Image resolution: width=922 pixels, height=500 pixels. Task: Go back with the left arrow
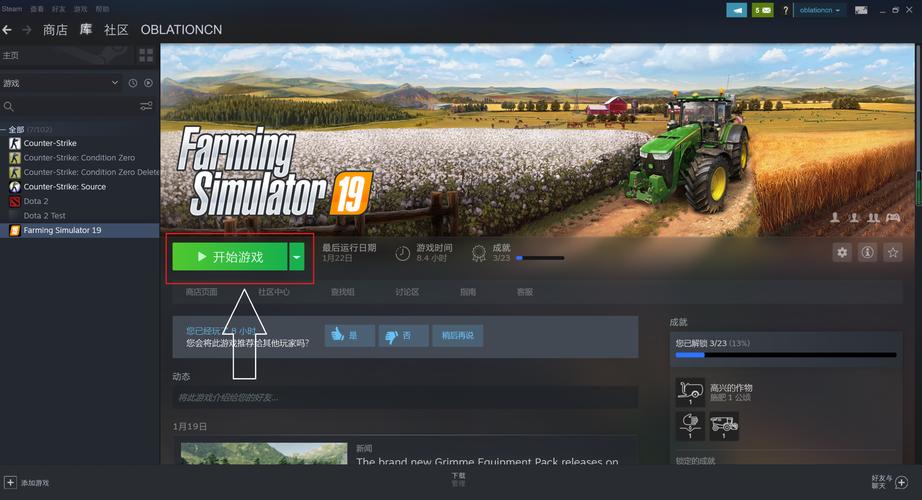7,29
